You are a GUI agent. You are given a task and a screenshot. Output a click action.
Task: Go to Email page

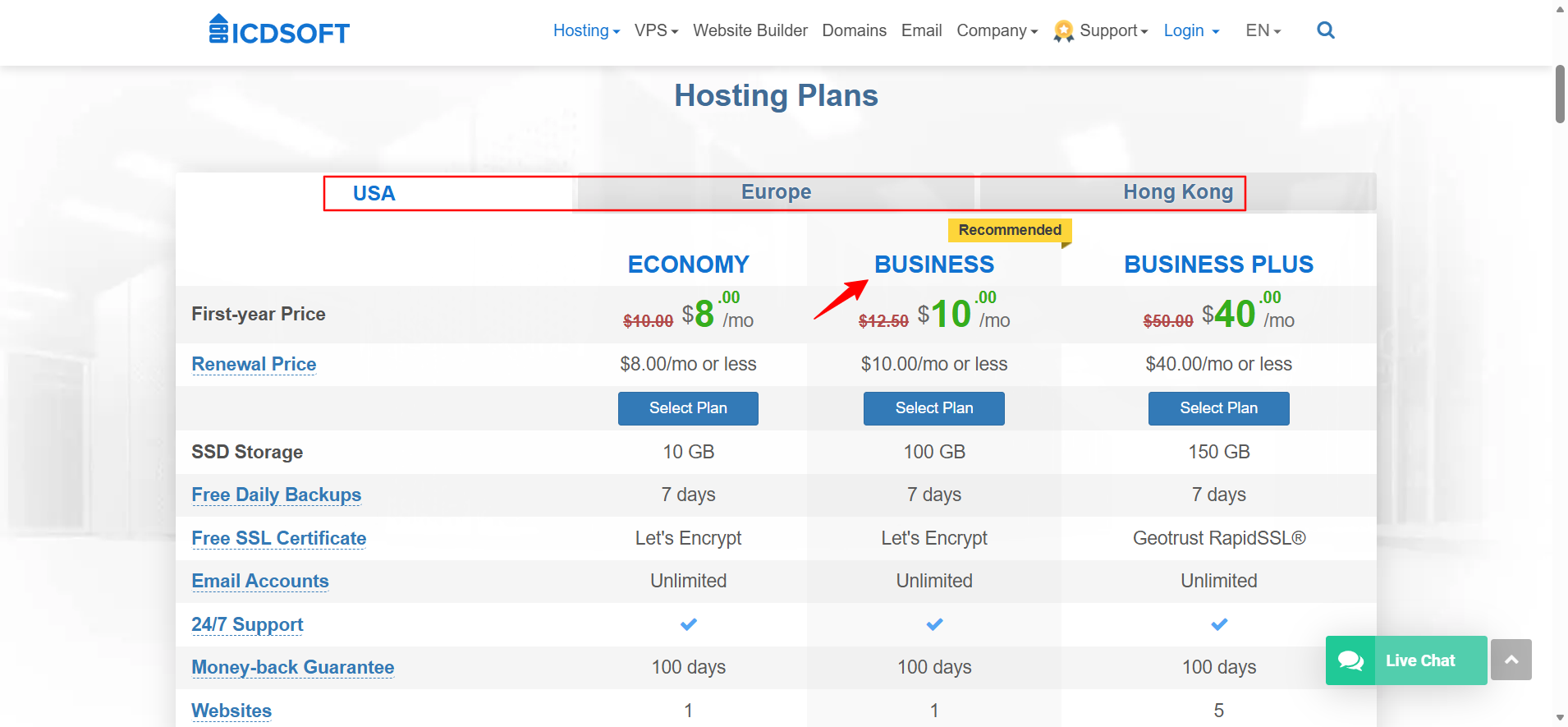point(921,30)
